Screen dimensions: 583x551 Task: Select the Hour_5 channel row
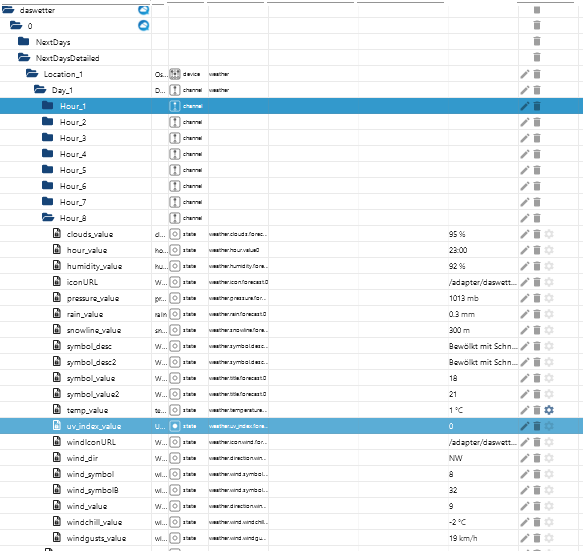click(292, 170)
